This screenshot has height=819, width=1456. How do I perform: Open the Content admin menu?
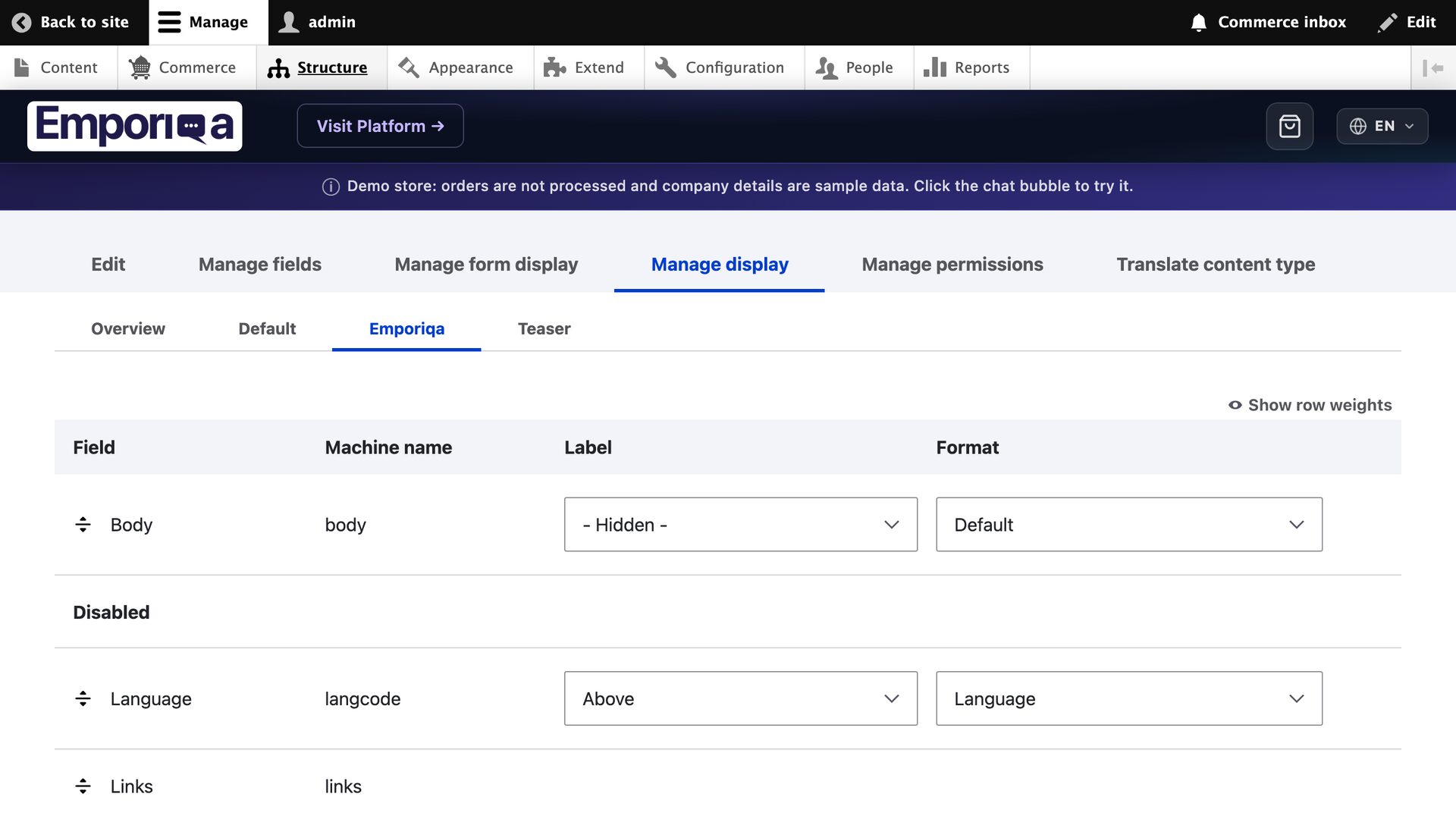coord(58,67)
